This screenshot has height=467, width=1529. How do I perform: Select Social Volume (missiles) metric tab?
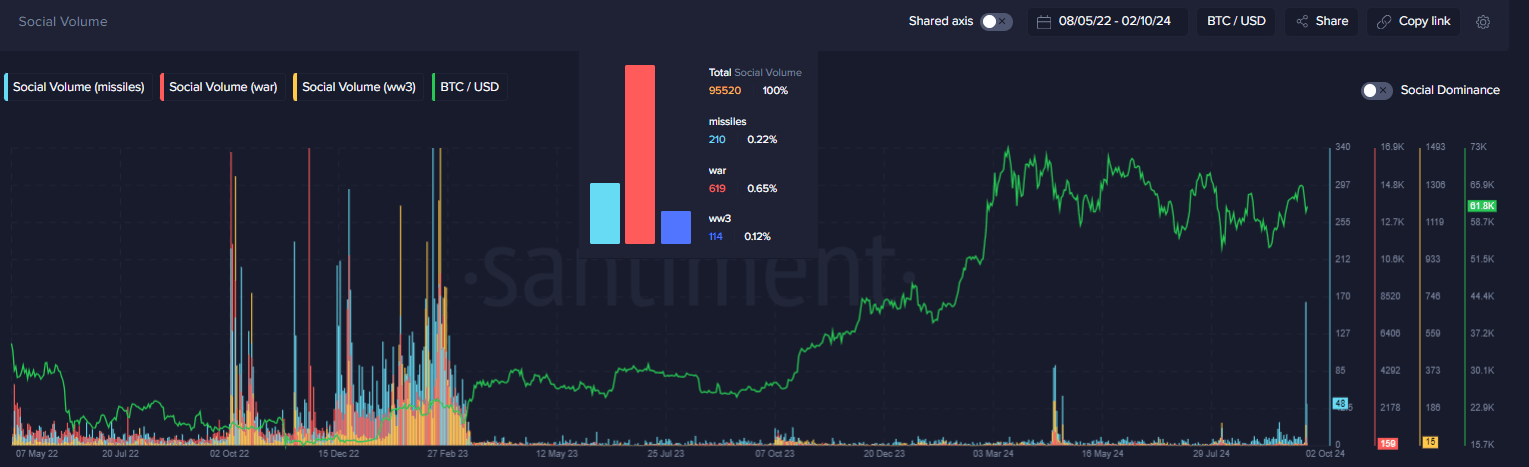[x=78, y=87]
